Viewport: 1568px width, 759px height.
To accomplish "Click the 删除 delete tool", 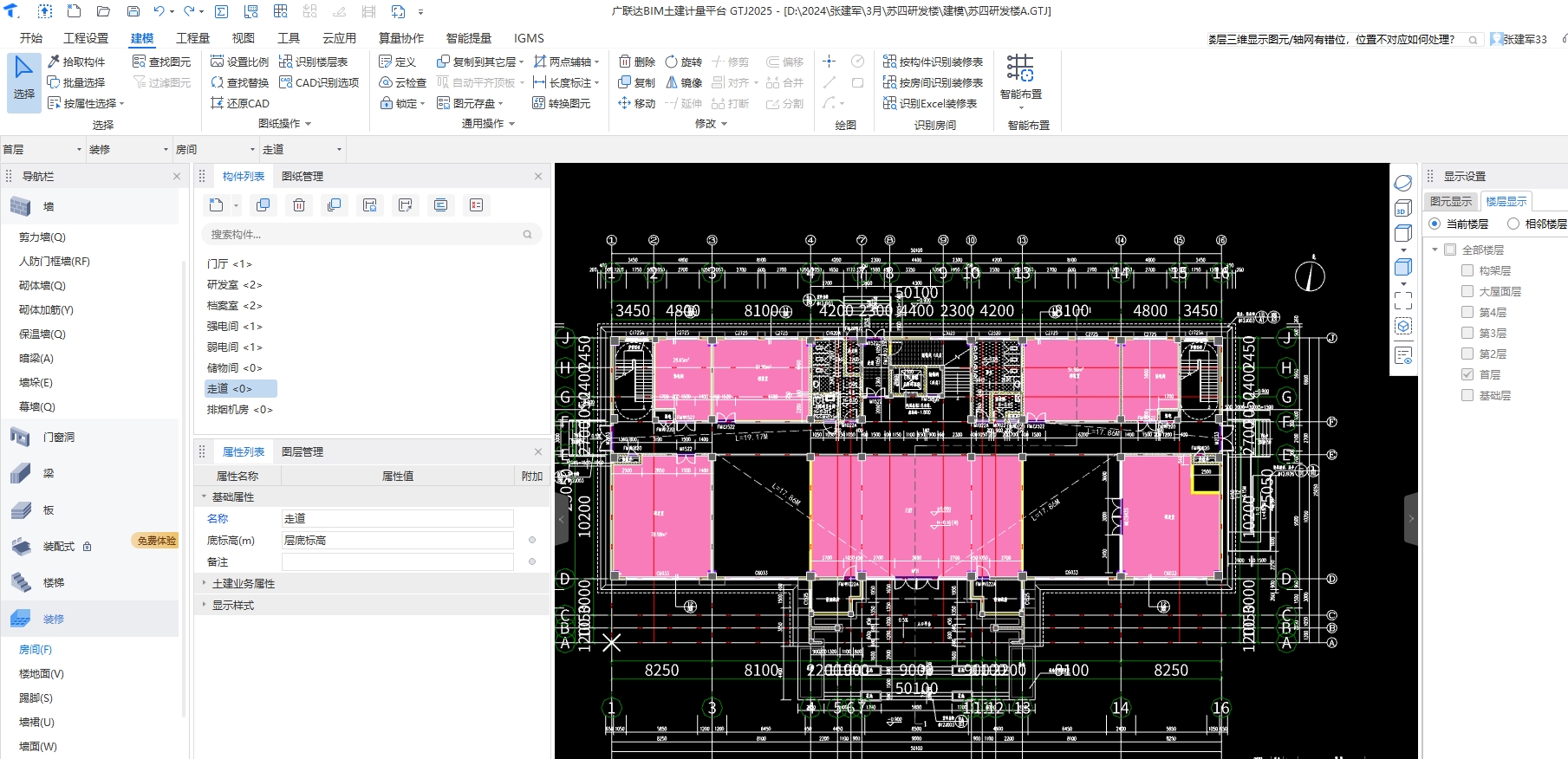I will click(637, 62).
